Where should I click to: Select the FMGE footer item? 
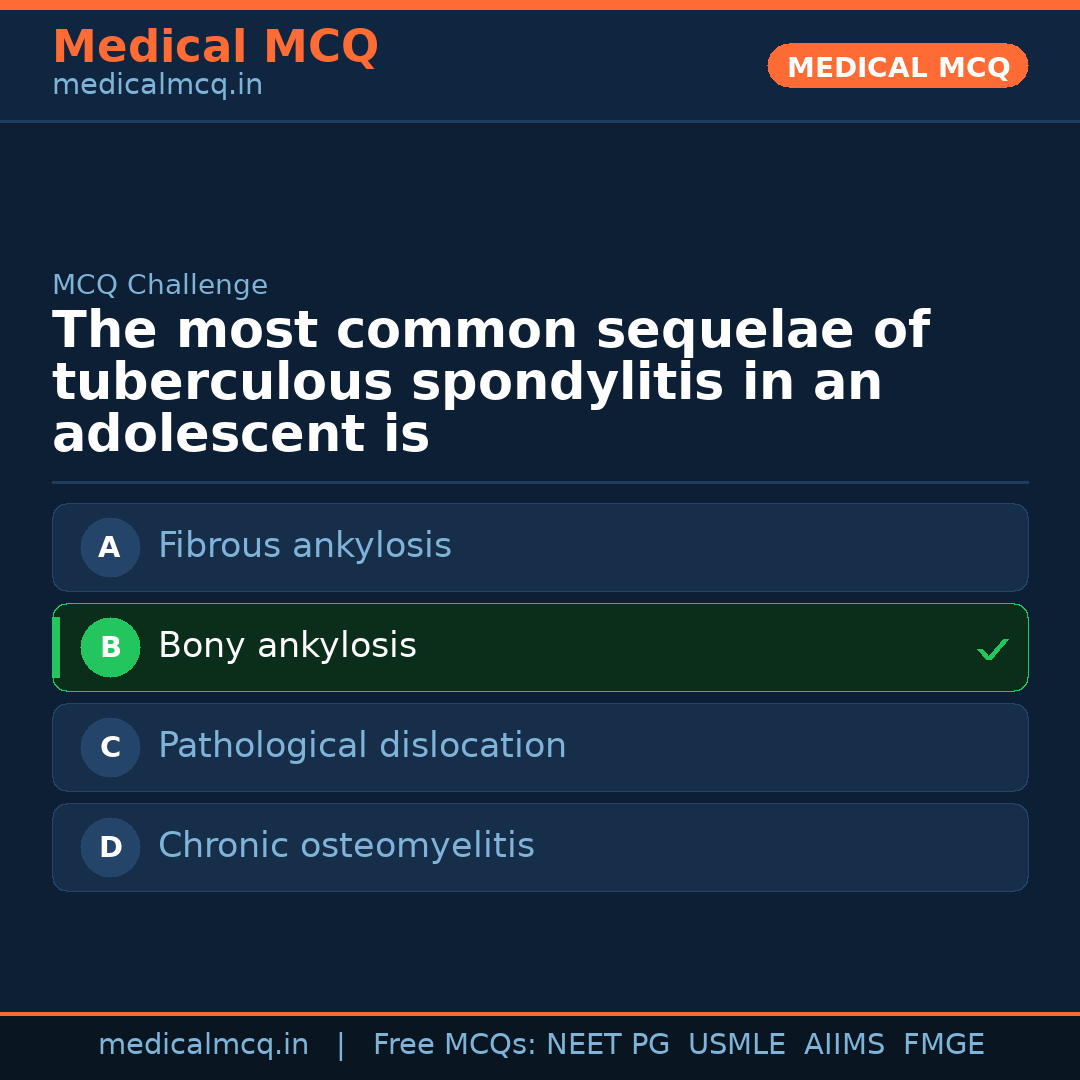click(x=943, y=1045)
